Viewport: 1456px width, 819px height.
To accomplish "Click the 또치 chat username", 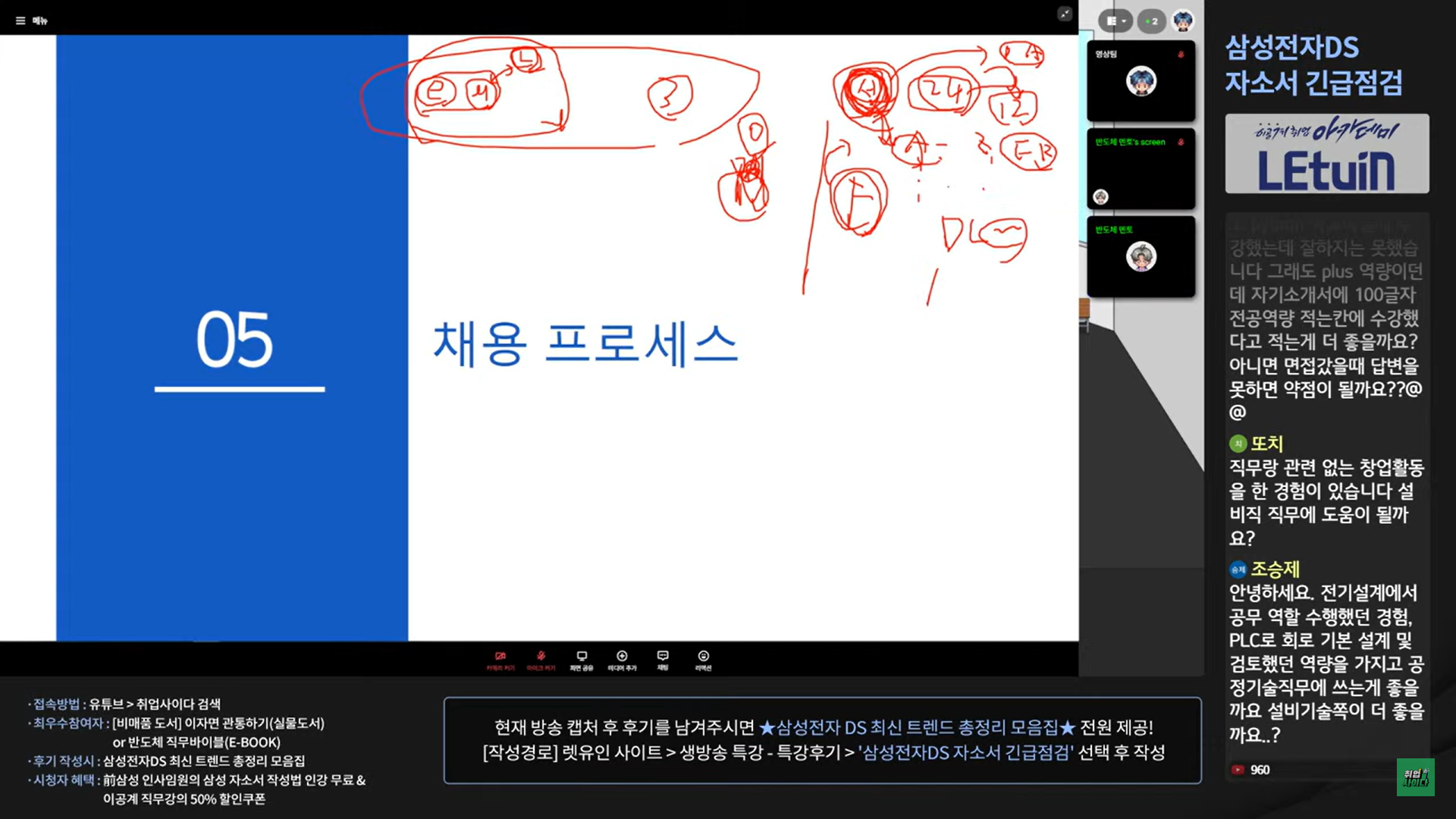I will (x=1266, y=444).
